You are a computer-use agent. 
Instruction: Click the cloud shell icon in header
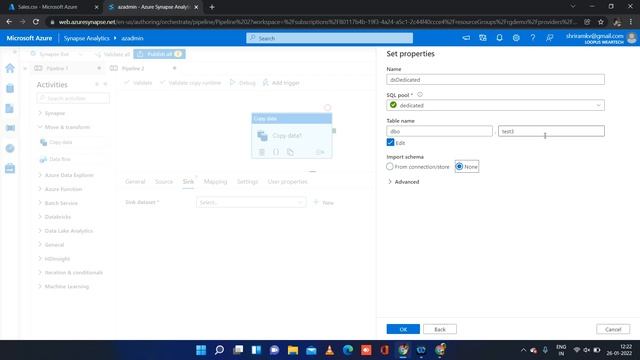click(x=466, y=38)
